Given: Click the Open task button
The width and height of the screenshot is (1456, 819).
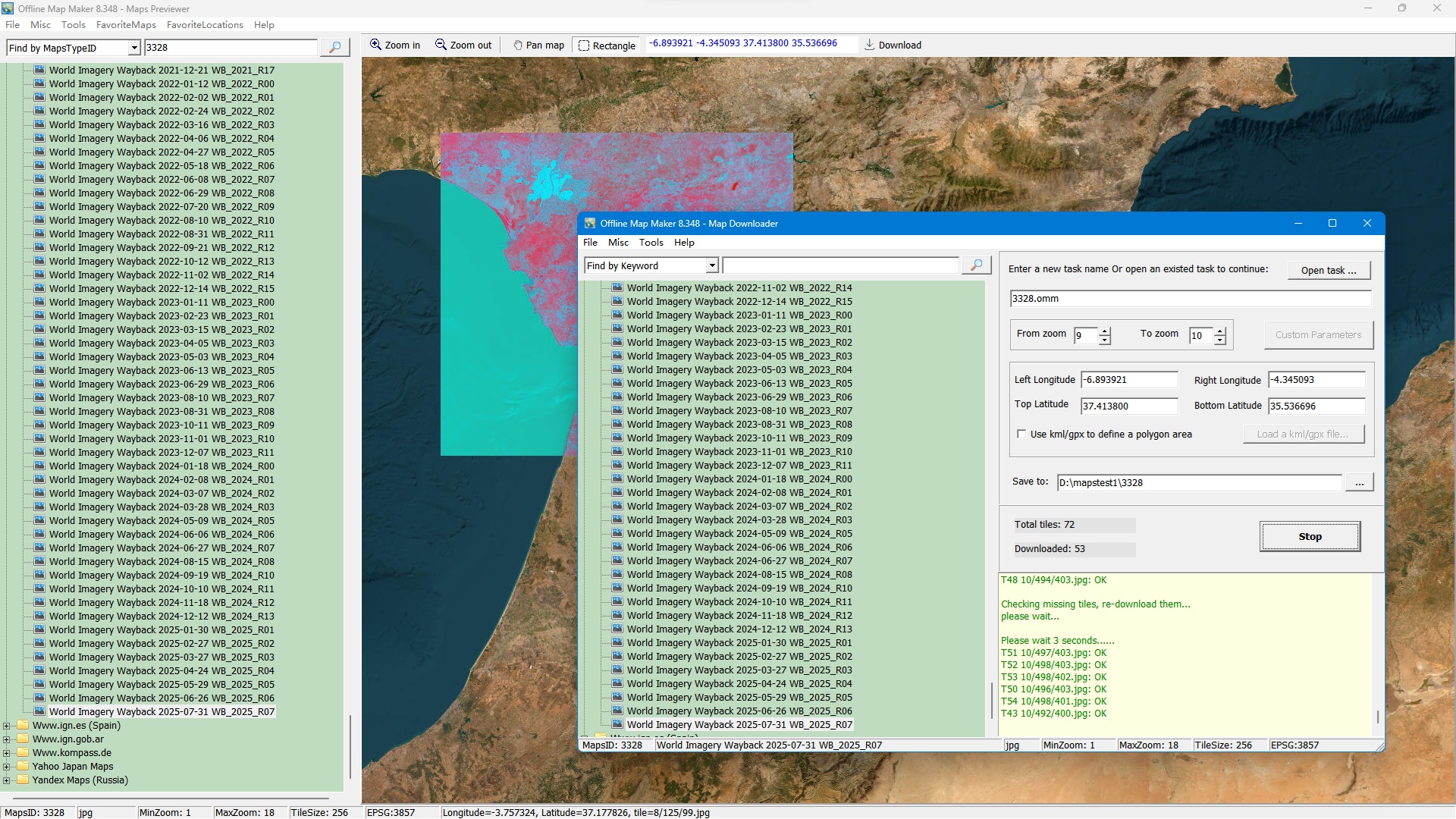Looking at the screenshot, I should 1329,271.
